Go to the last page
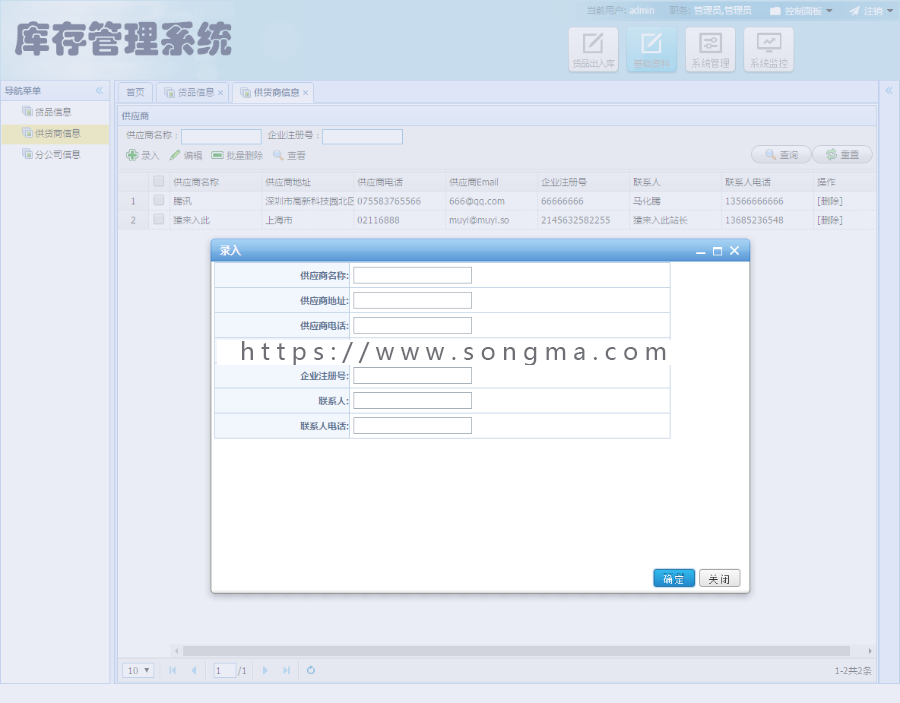The height and width of the screenshot is (703, 900). coord(286,670)
